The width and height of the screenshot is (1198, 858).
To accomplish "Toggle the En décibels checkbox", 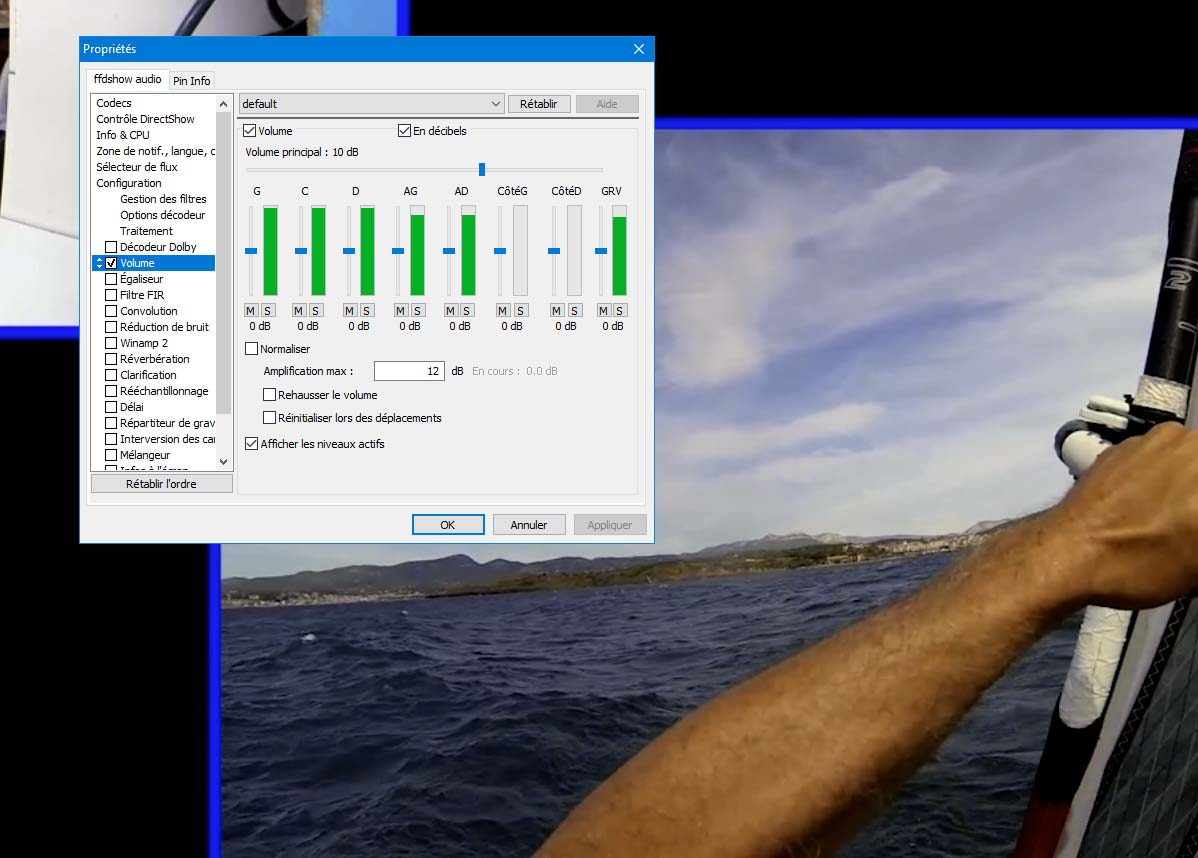I will pos(405,131).
